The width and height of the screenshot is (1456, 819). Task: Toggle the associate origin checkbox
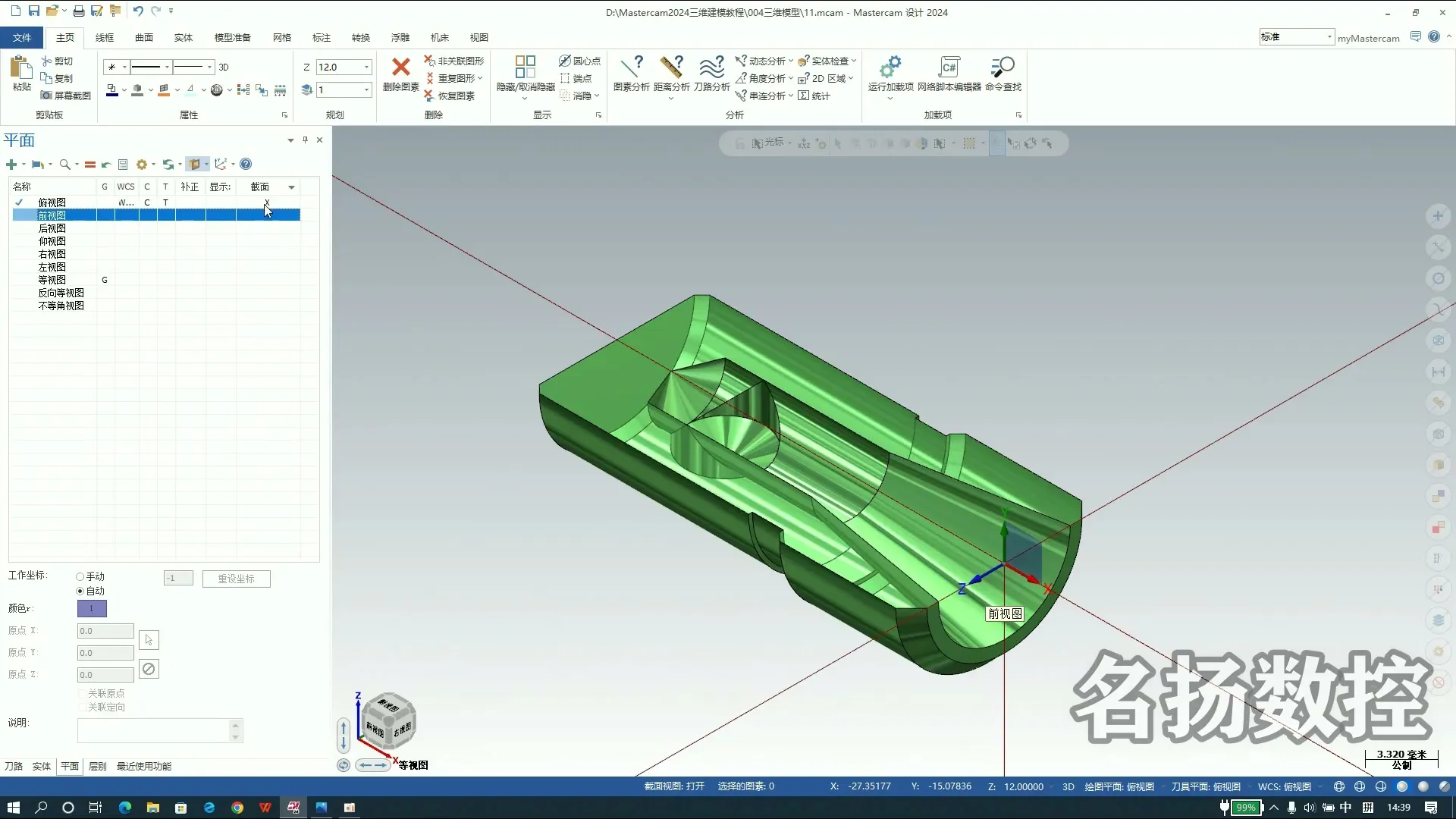tap(83, 694)
